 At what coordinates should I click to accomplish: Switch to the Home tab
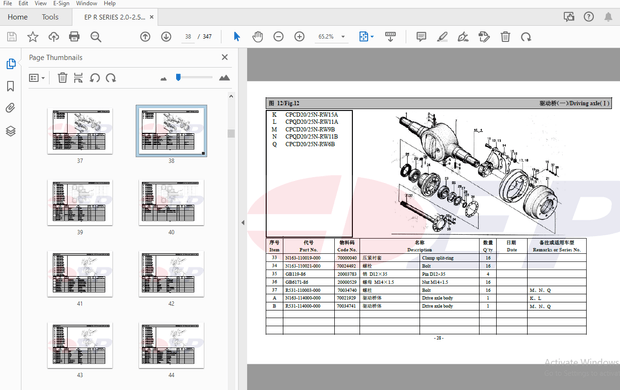17,17
